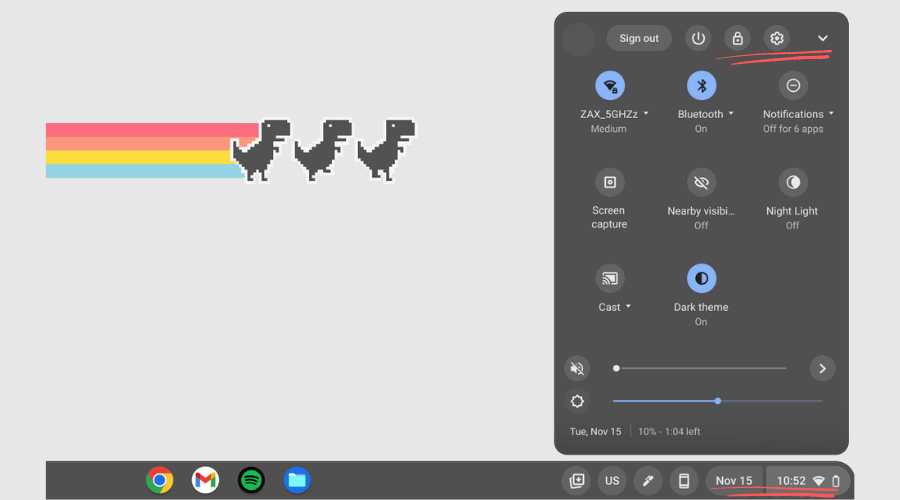Screen dimensions: 900x500
Task: Open the stylus tools pen icon
Action: tap(648, 481)
